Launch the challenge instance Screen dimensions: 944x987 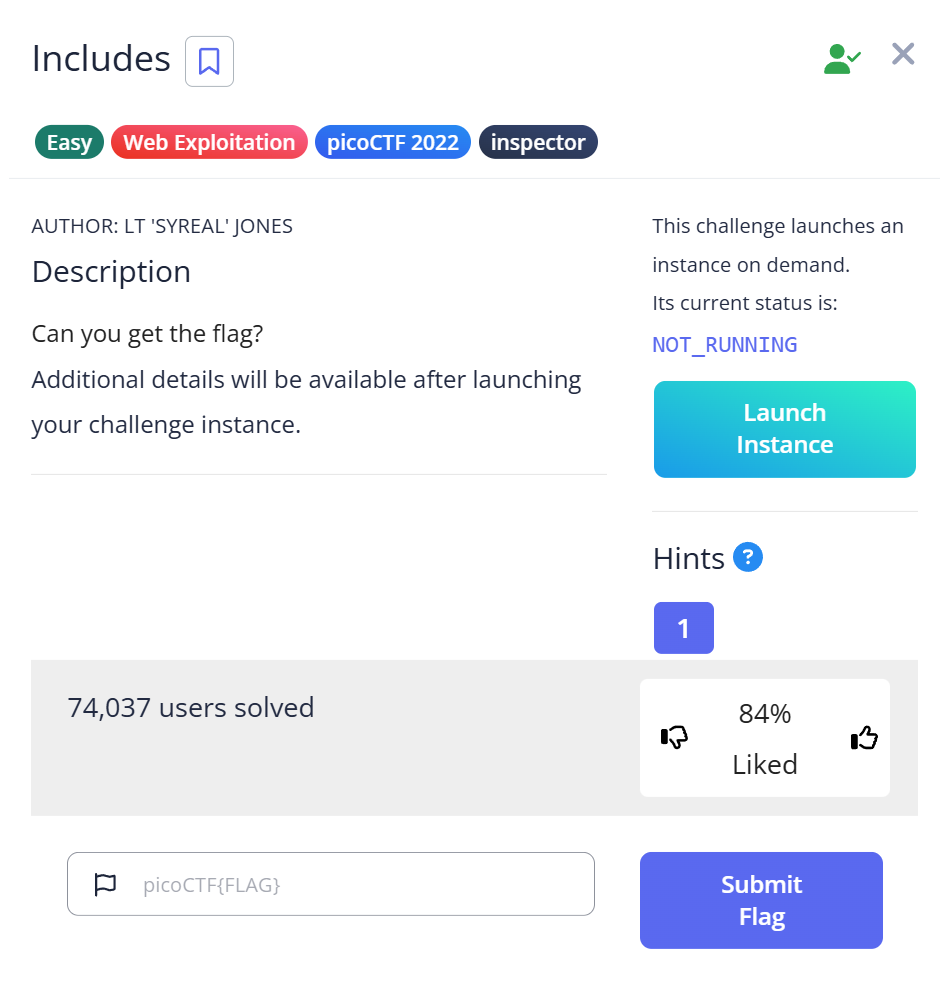click(785, 429)
